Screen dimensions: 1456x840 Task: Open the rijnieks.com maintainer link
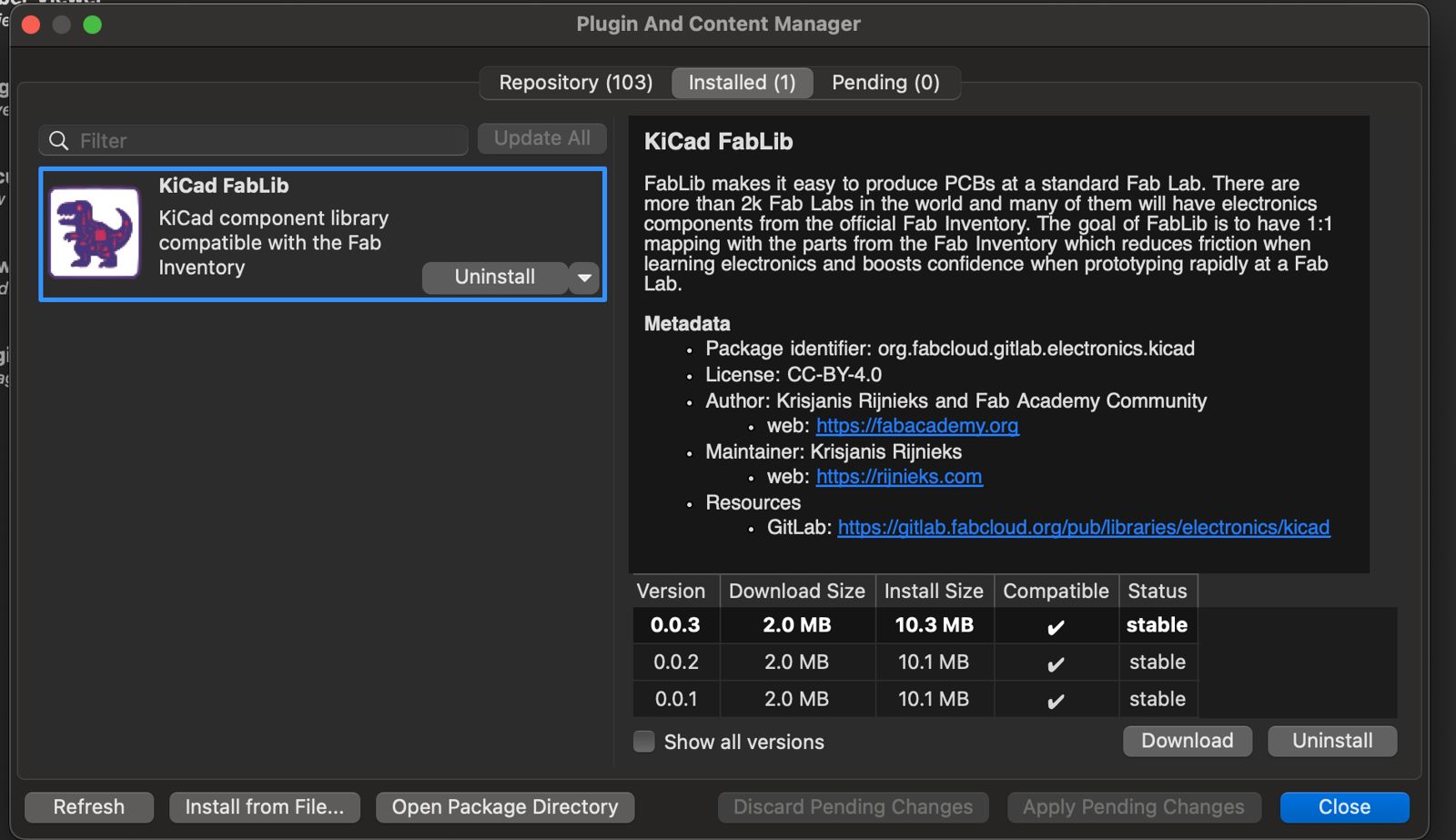[899, 477]
